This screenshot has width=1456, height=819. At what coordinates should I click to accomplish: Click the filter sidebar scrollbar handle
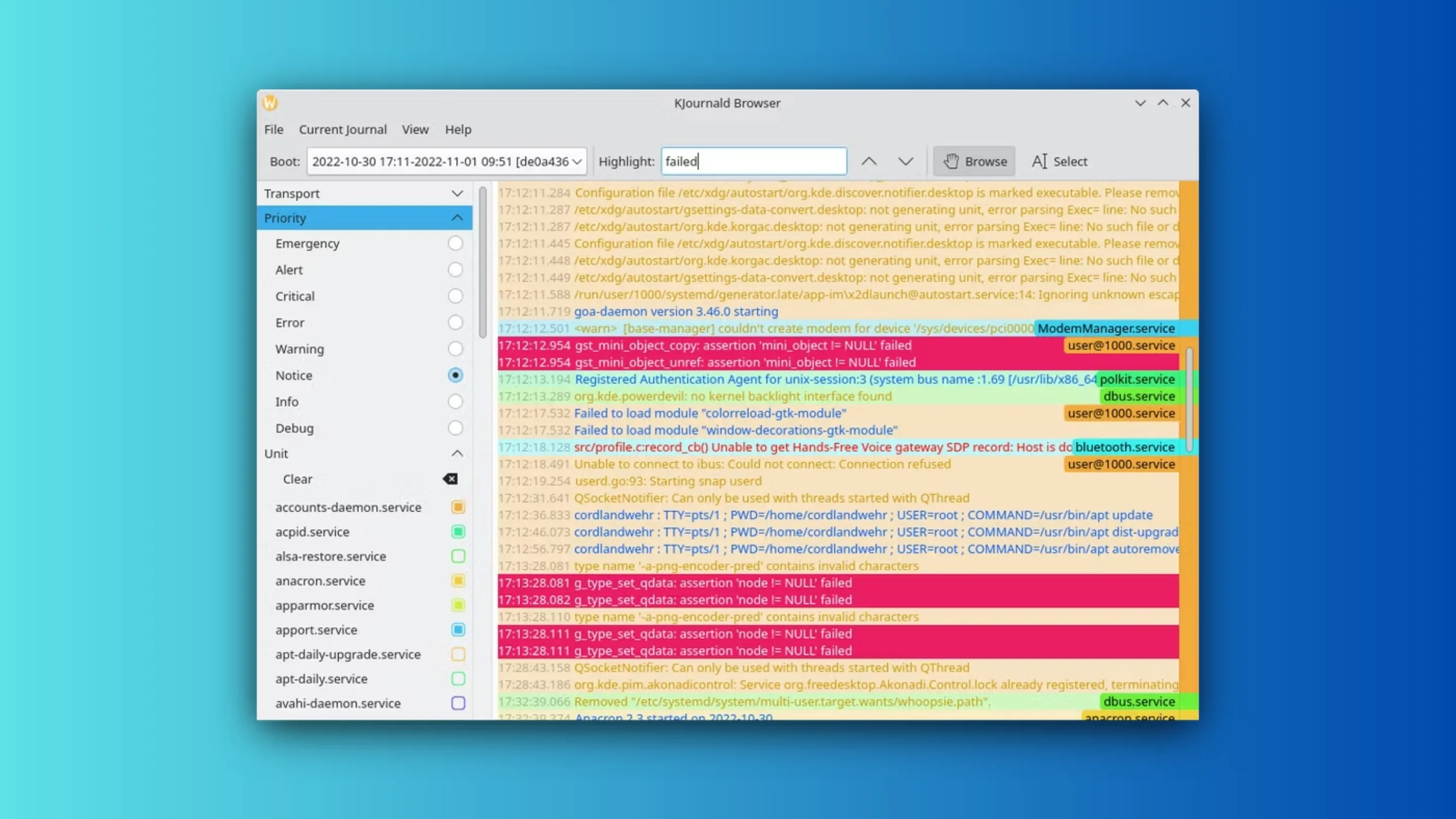[483, 262]
